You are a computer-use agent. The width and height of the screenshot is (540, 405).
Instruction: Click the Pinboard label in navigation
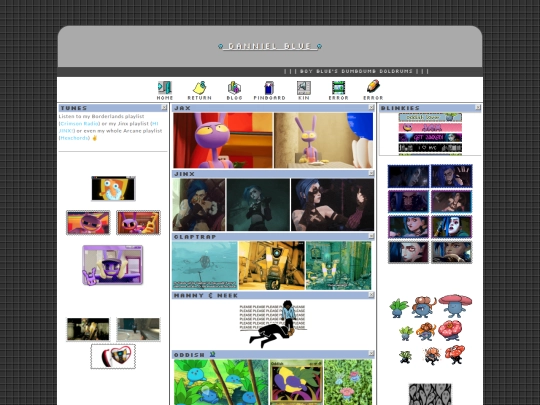tap(269, 98)
